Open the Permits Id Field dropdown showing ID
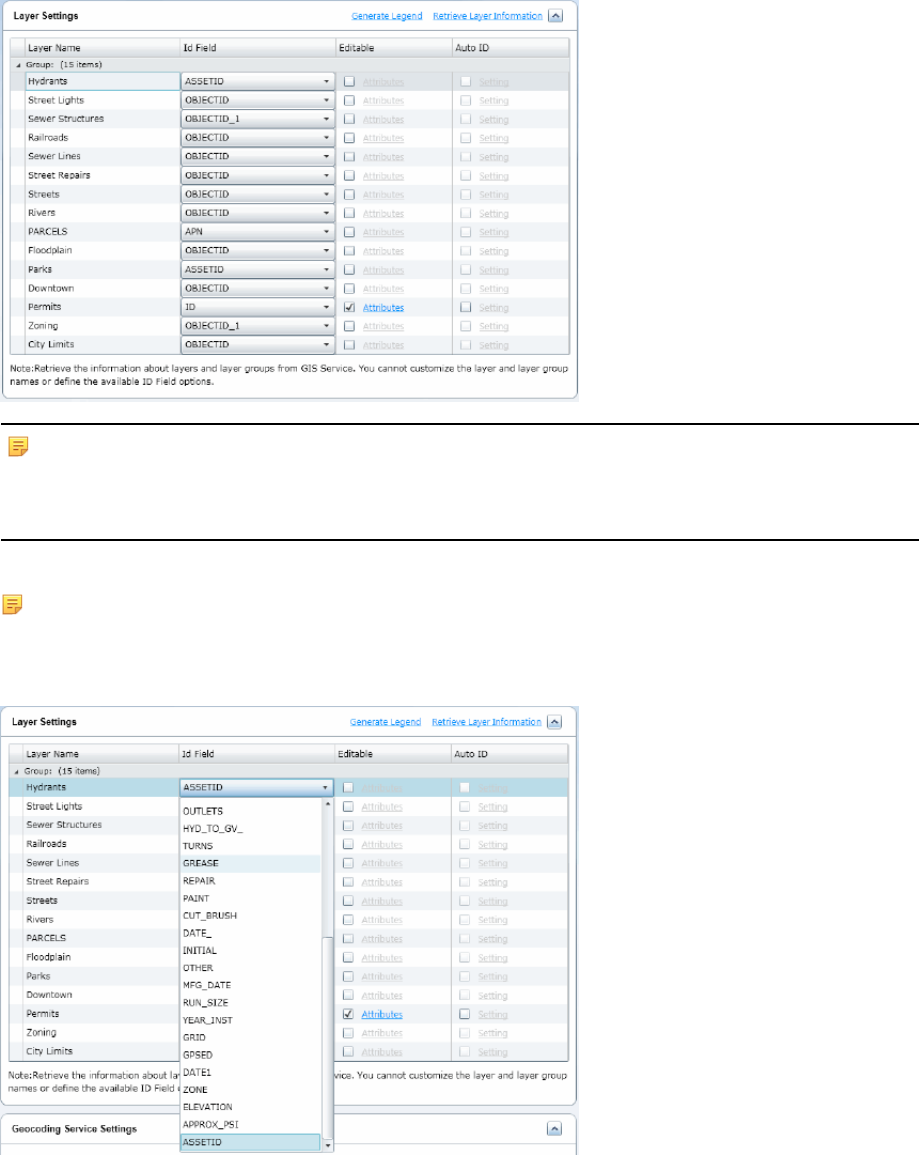Screen dimensions: 919x1155 [x=258, y=307]
